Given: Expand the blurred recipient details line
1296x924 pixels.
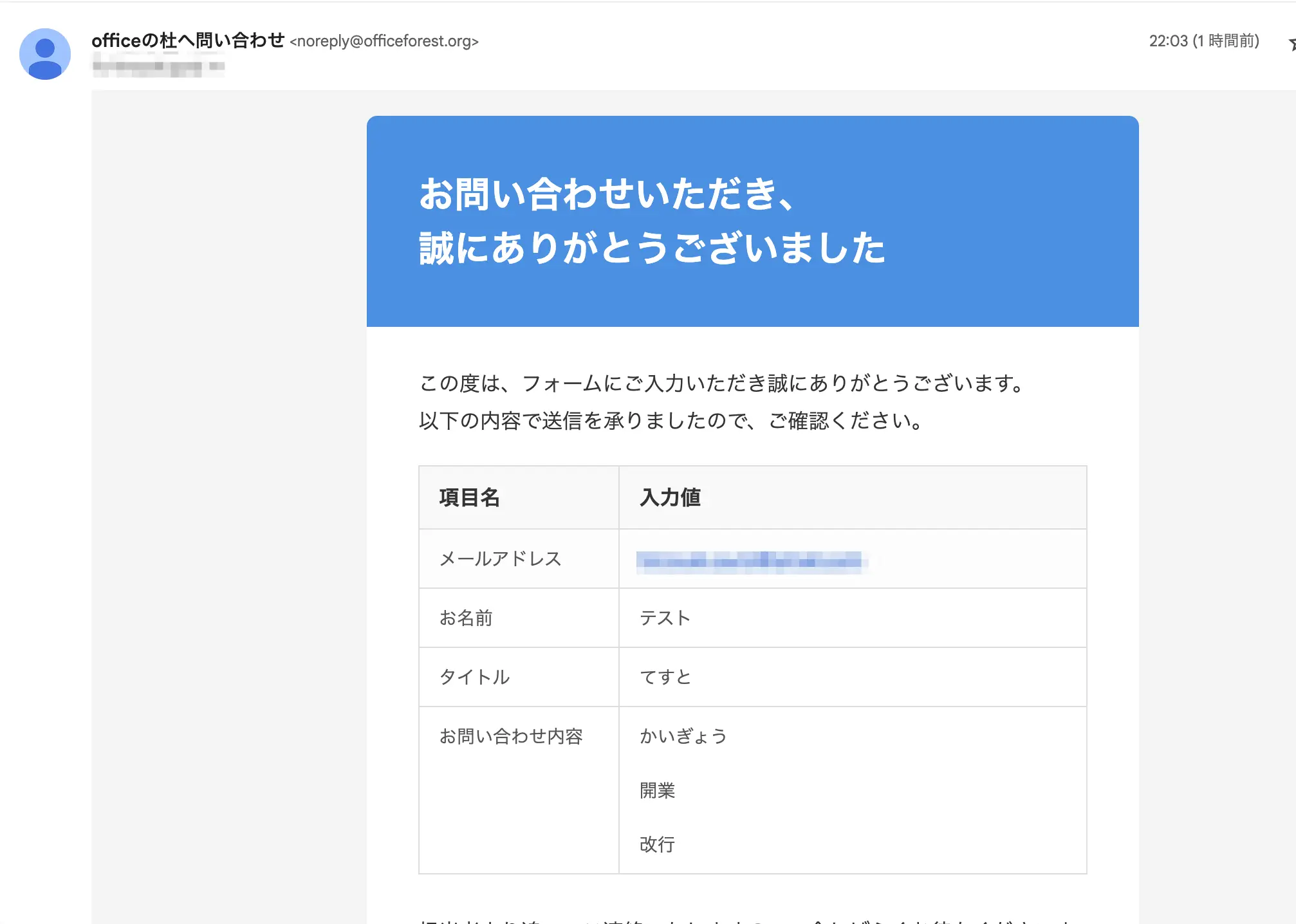Looking at the screenshot, I should [x=158, y=66].
